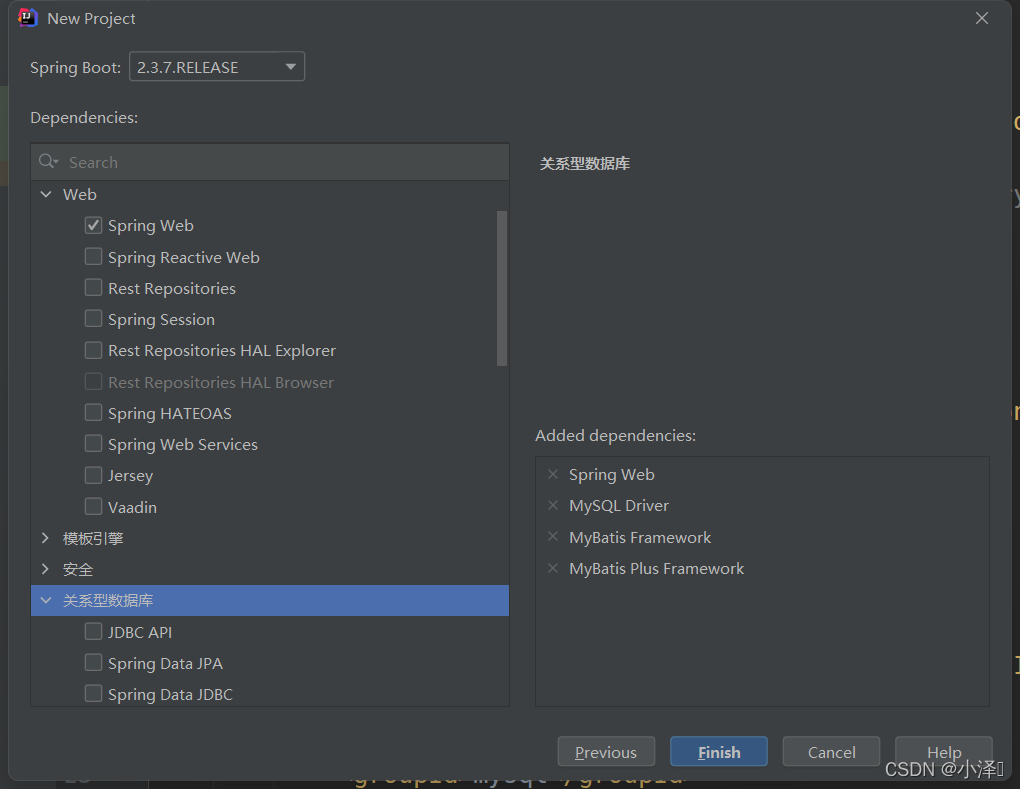Image resolution: width=1020 pixels, height=789 pixels.
Task: Select the 模板引擎 tree row label
Action: click(93, 539)
